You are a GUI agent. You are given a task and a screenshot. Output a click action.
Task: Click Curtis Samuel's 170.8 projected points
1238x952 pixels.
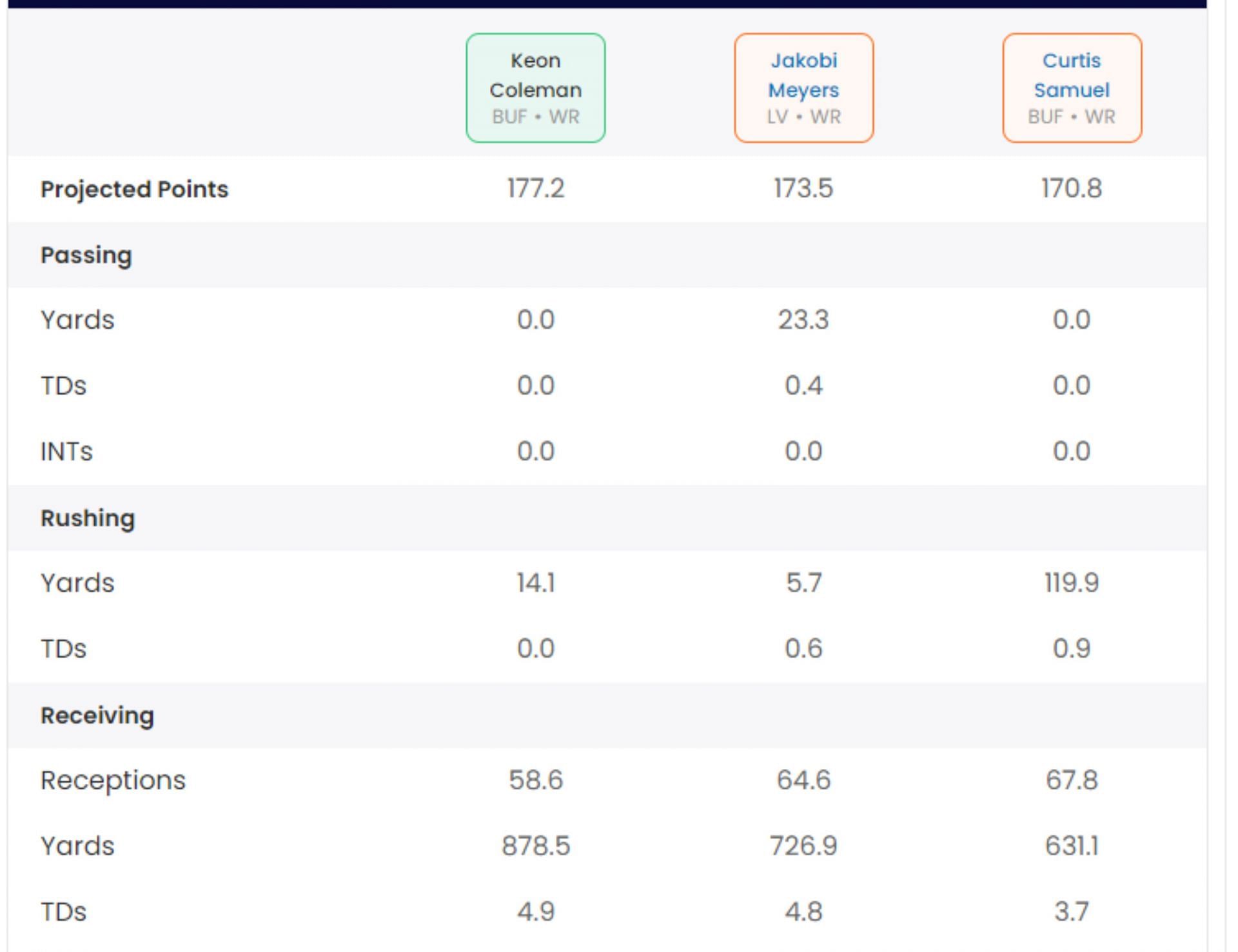coord(1072,188)
